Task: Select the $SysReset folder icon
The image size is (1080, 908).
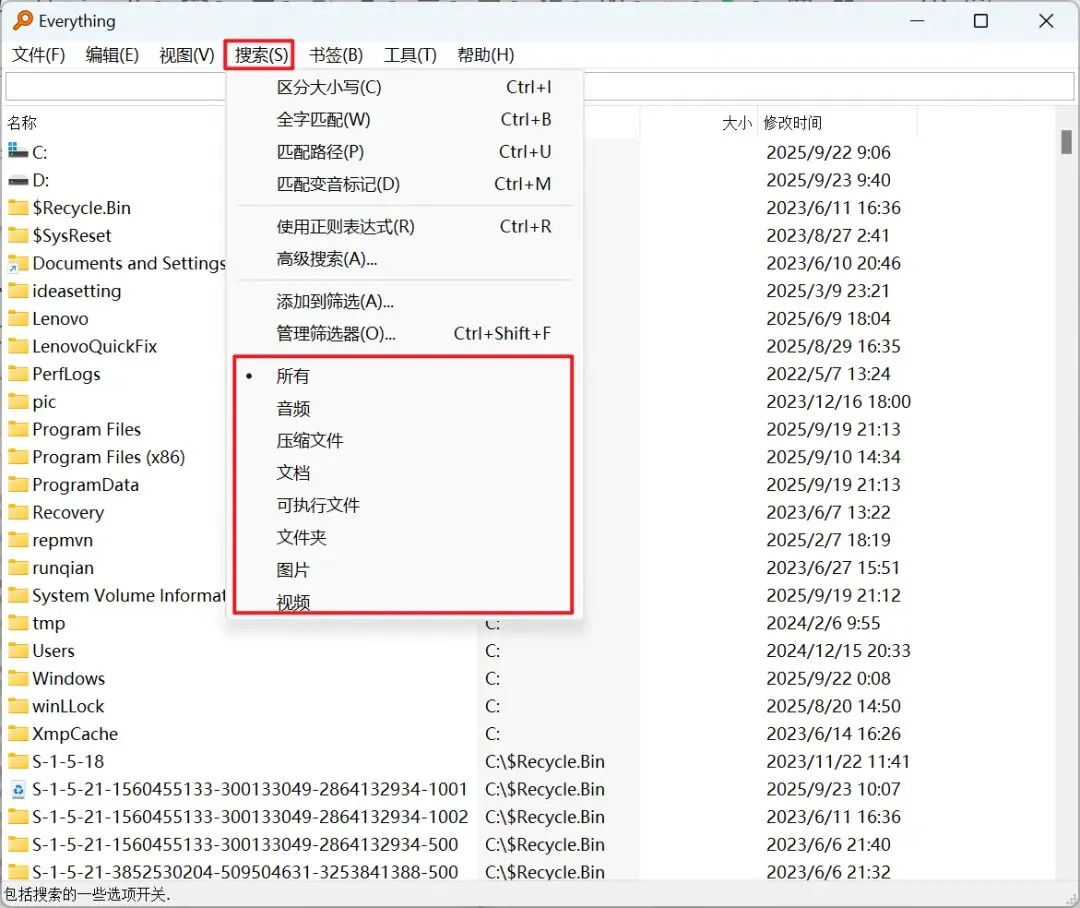Action: pyautogui.click(x=18, y=235)
